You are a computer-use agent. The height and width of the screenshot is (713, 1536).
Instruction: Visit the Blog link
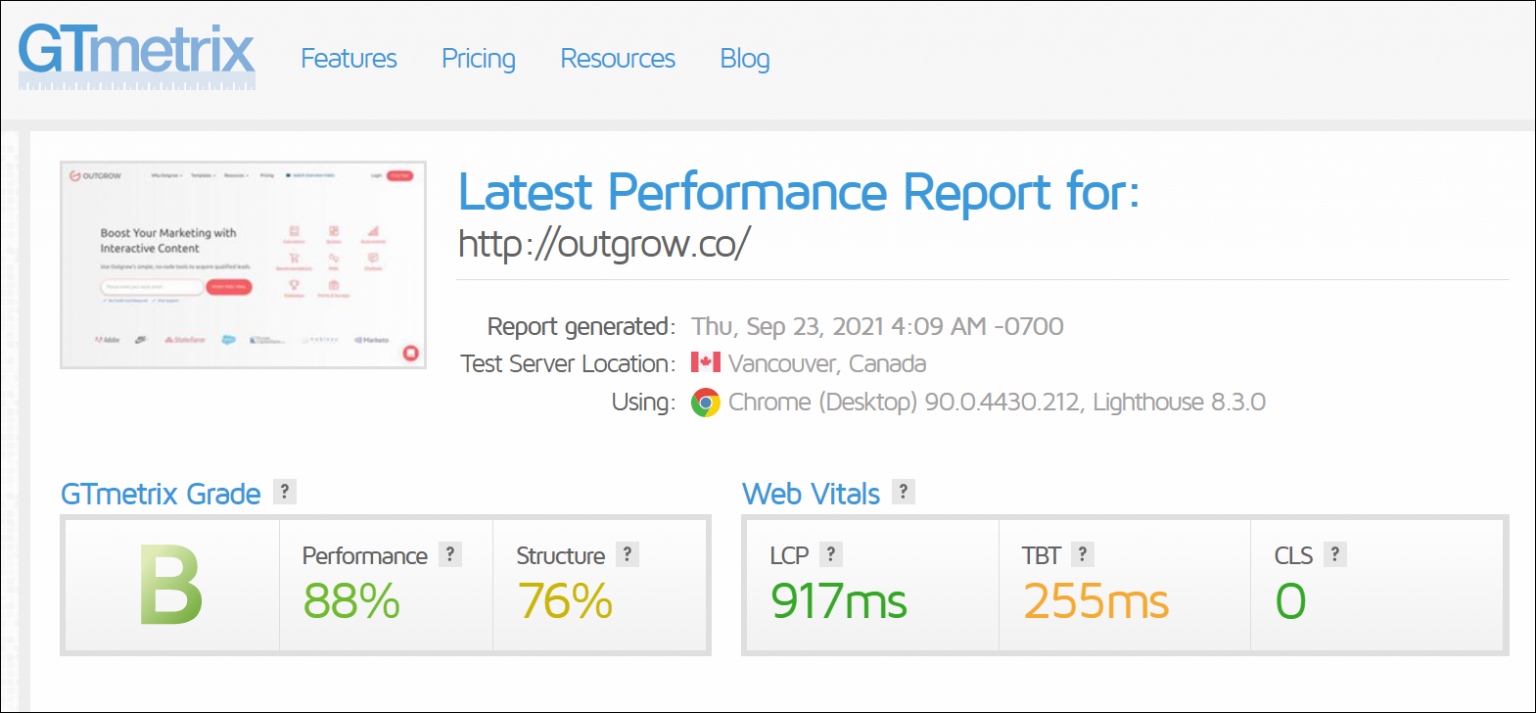(x=745, y=59)
